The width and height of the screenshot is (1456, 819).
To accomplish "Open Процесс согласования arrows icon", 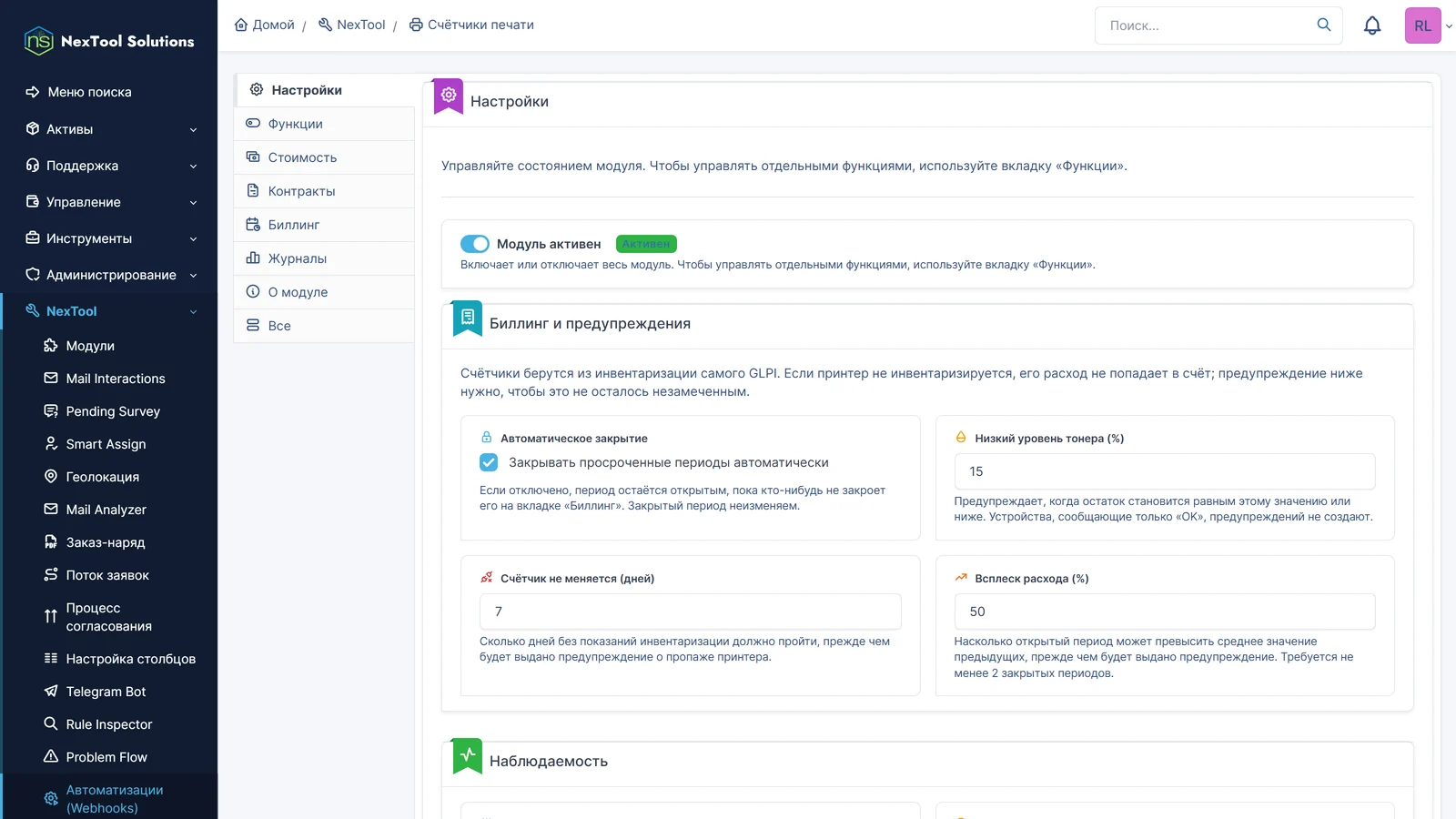I will coord(51,617).
